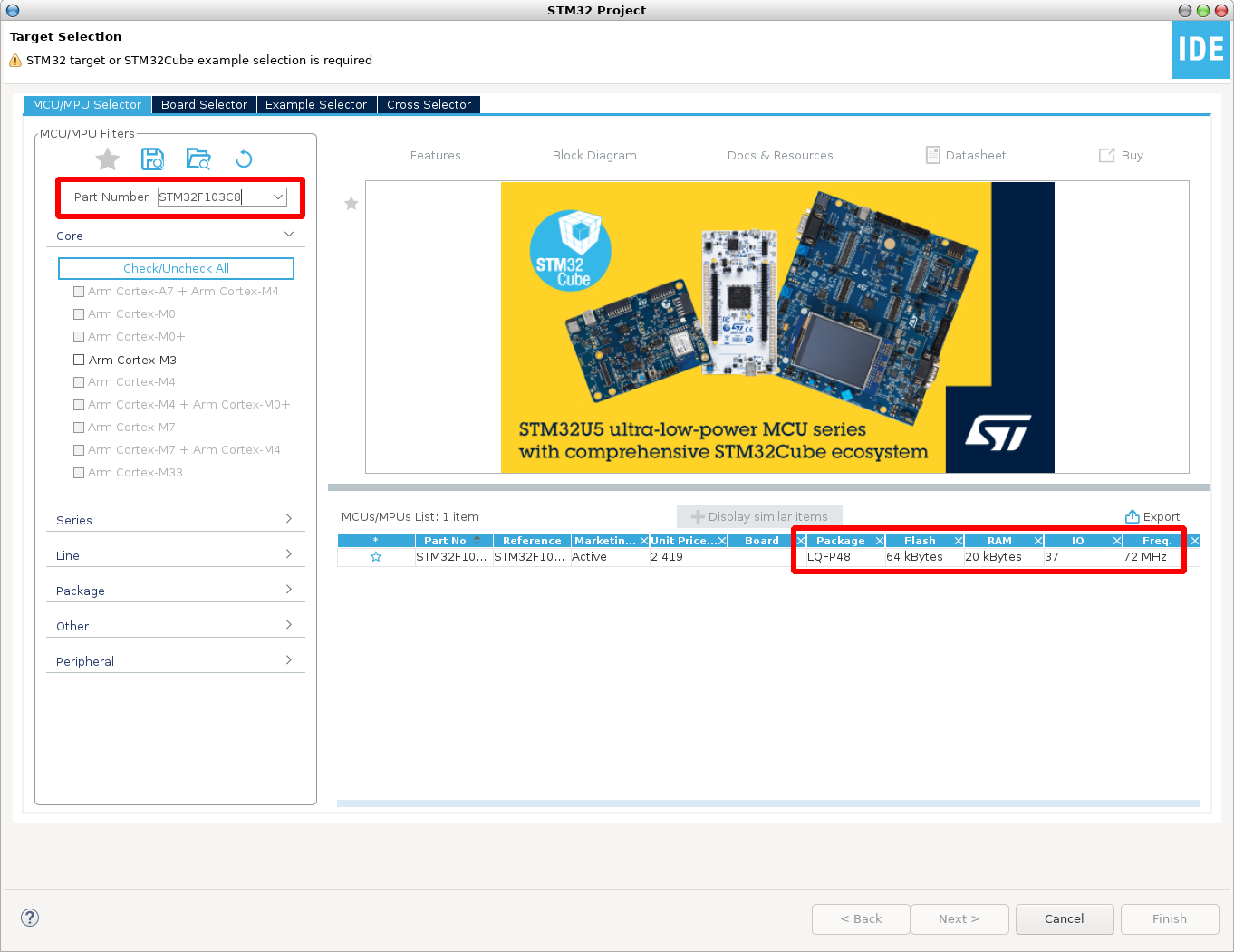1234x952 pixels.
Task: Remove the RAM column with its X
Action: tap(1038, 541)
